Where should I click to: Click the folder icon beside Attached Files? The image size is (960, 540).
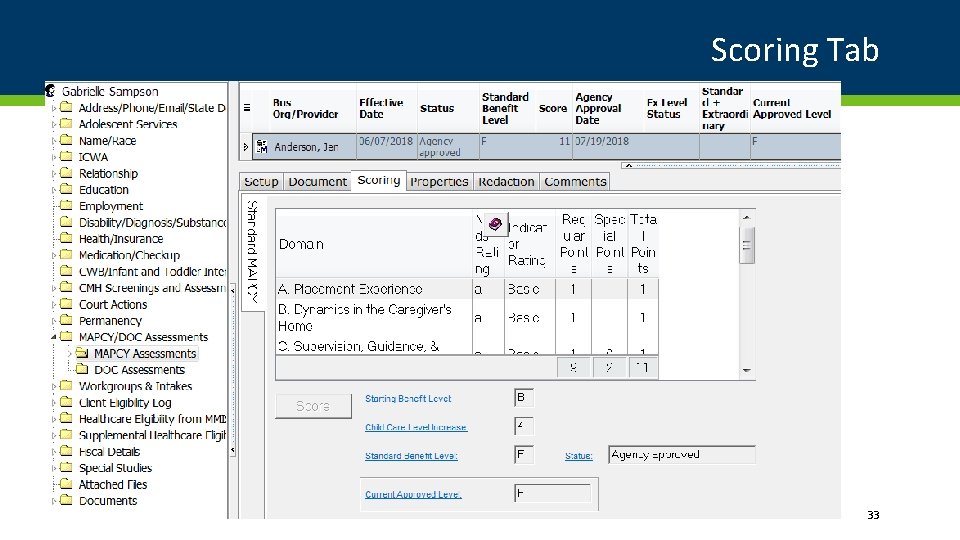click(x=66, y=484)
